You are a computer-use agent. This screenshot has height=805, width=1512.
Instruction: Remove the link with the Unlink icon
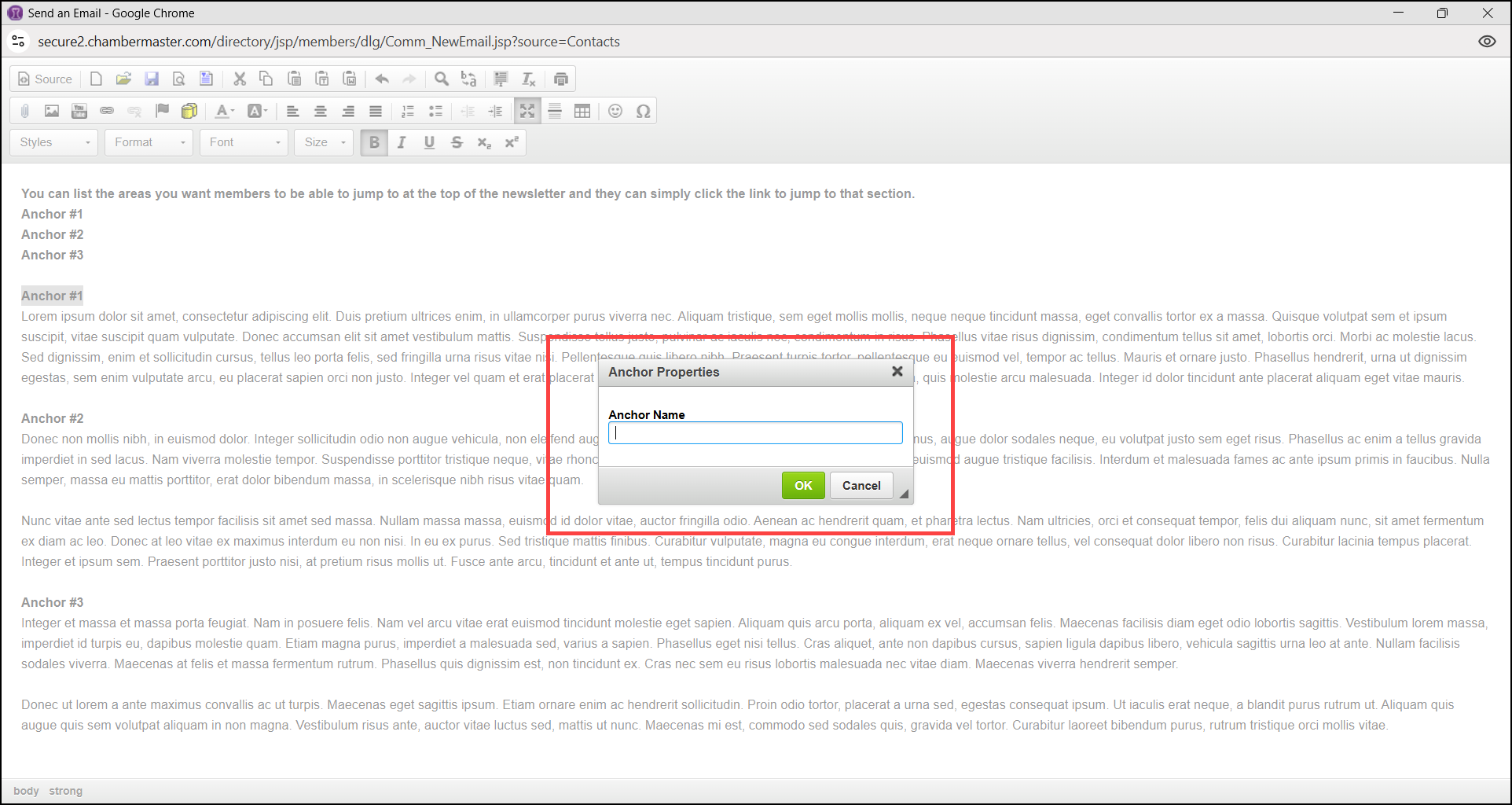point(134,111)
